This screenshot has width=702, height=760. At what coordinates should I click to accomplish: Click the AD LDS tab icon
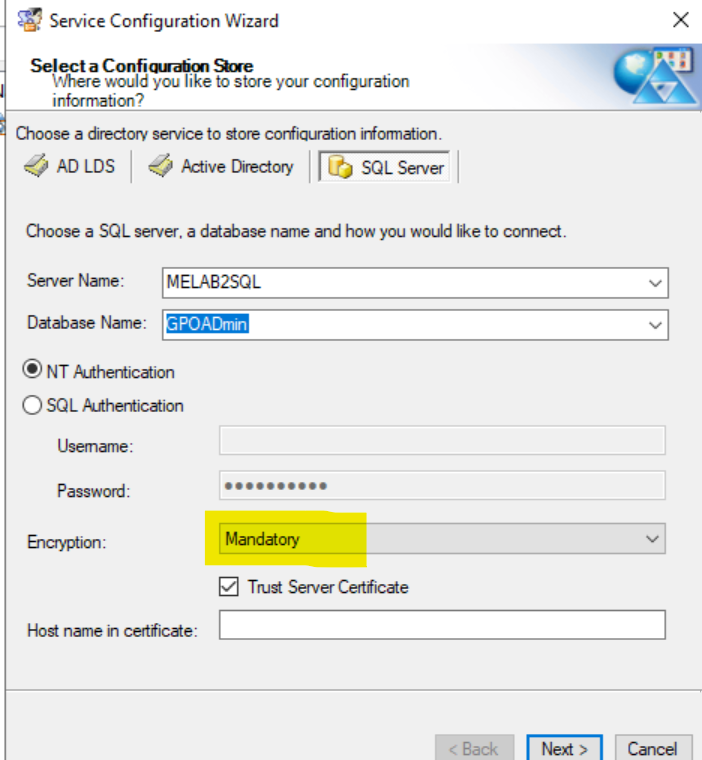[x=37, y=167]
